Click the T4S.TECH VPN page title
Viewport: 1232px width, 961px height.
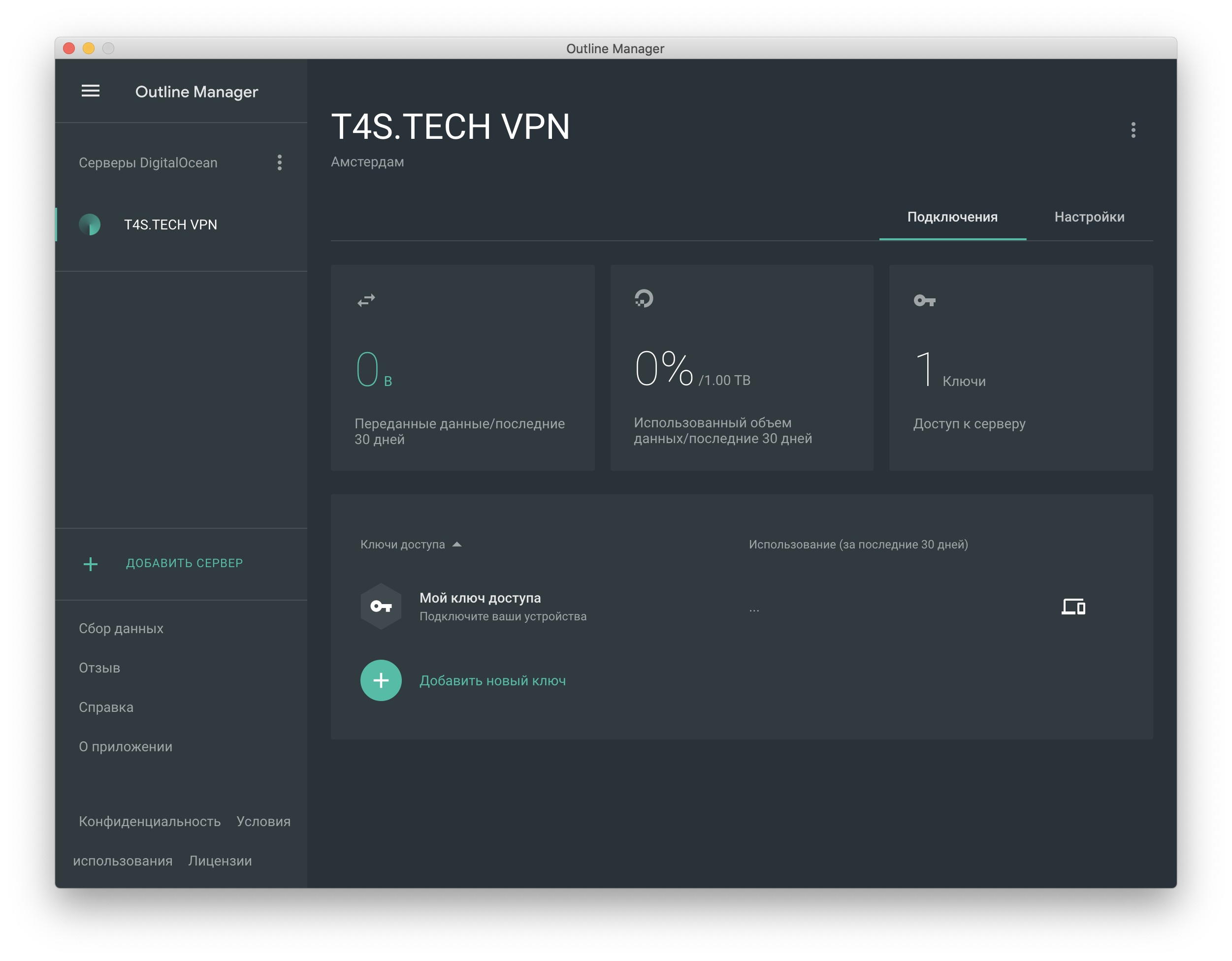click(450, 127)
